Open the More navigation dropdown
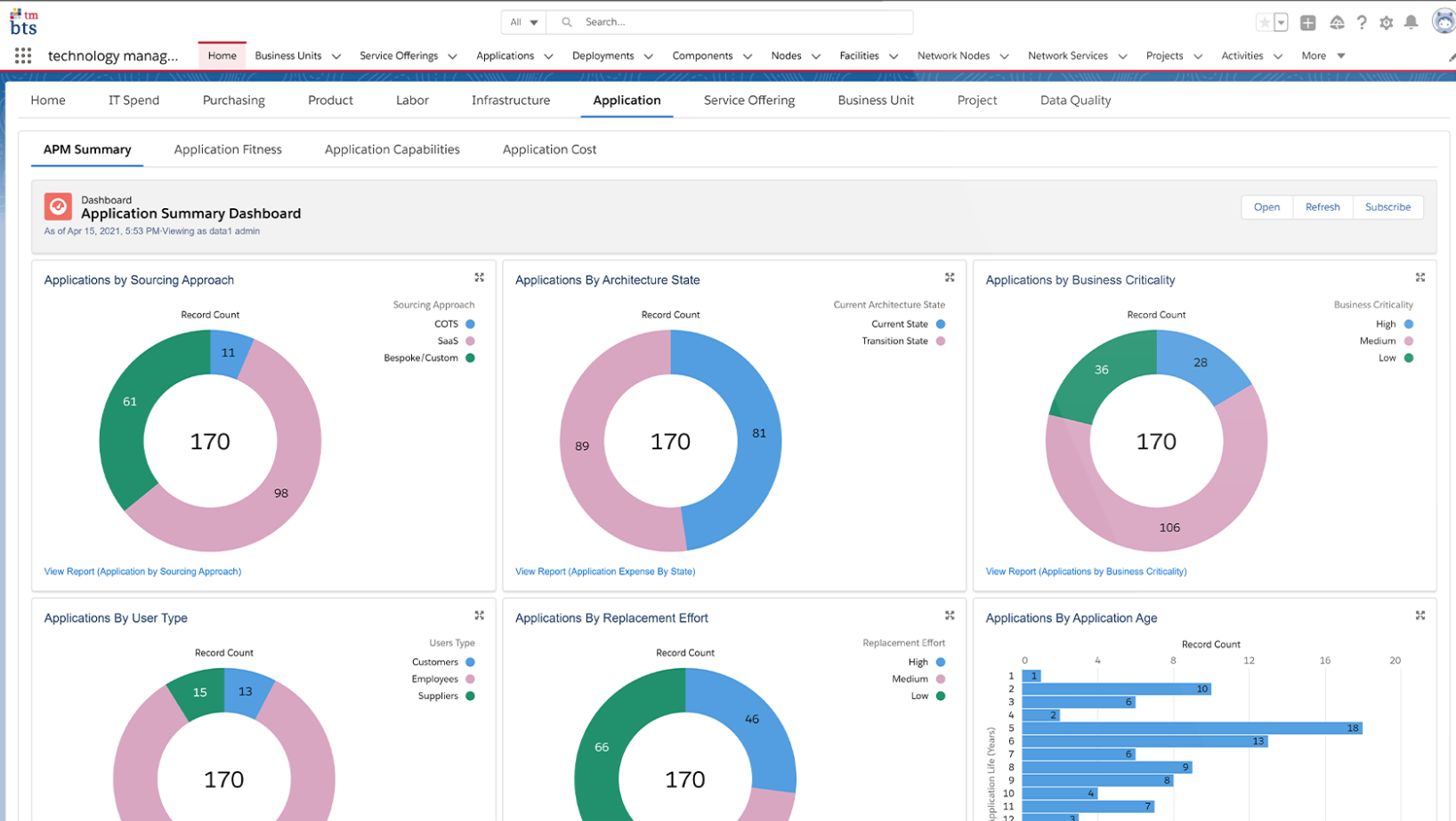Screen dimensions: 1456x821 pos(1323,56)
